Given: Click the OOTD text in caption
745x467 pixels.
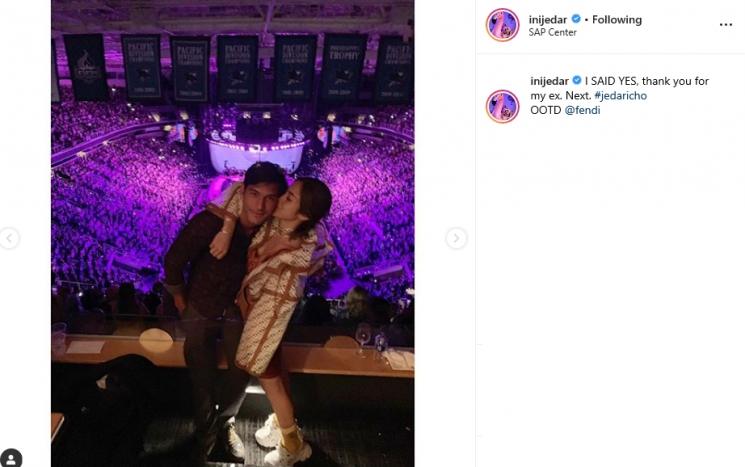Looking at the screenshot, I should (546, 110).
